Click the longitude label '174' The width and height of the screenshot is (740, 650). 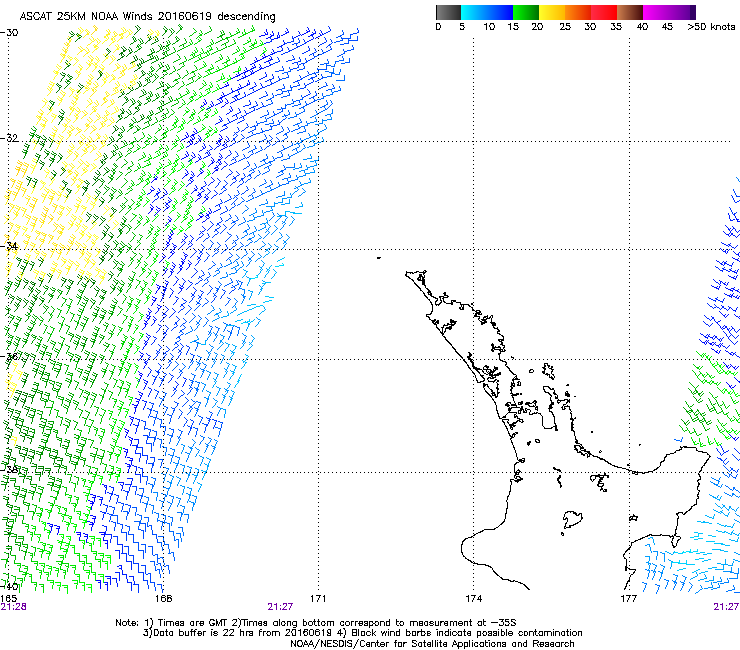(x=473, y=599)
